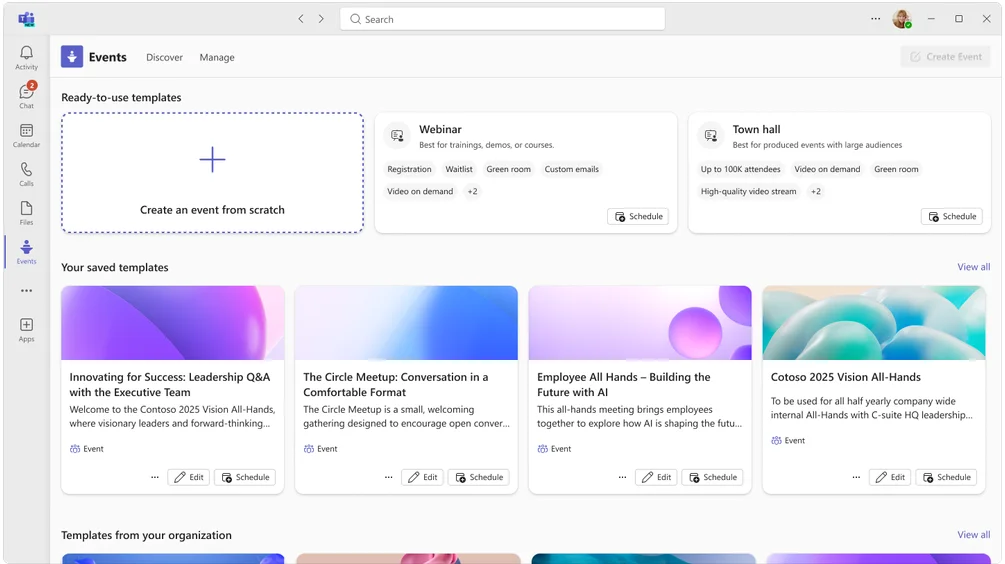Viewport: 1005px width, 564px height.
Task: Expand the +2 tag on Webinar template
Action: pos(472,191)
